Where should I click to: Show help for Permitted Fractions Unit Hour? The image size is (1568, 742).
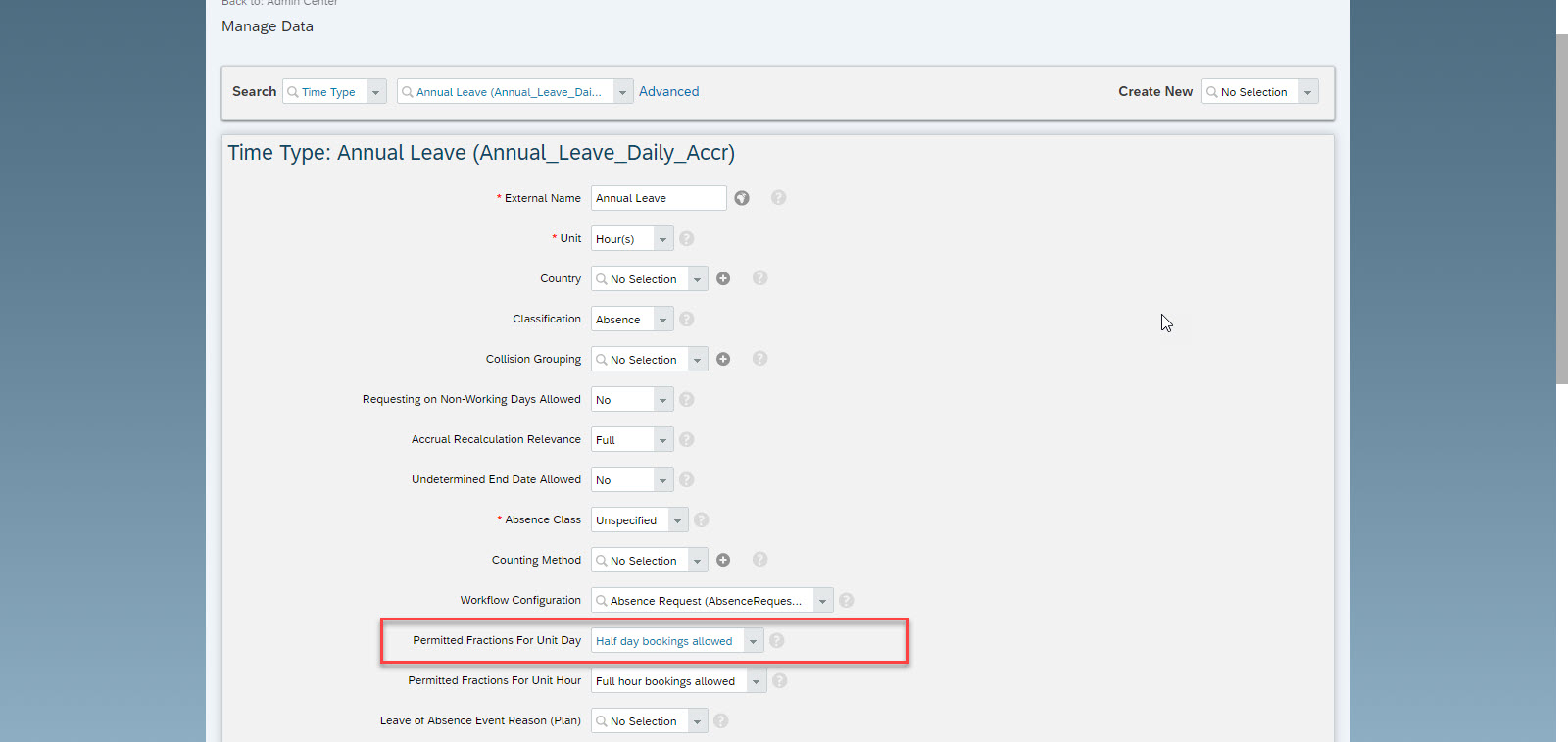click(x=780, y=681)
